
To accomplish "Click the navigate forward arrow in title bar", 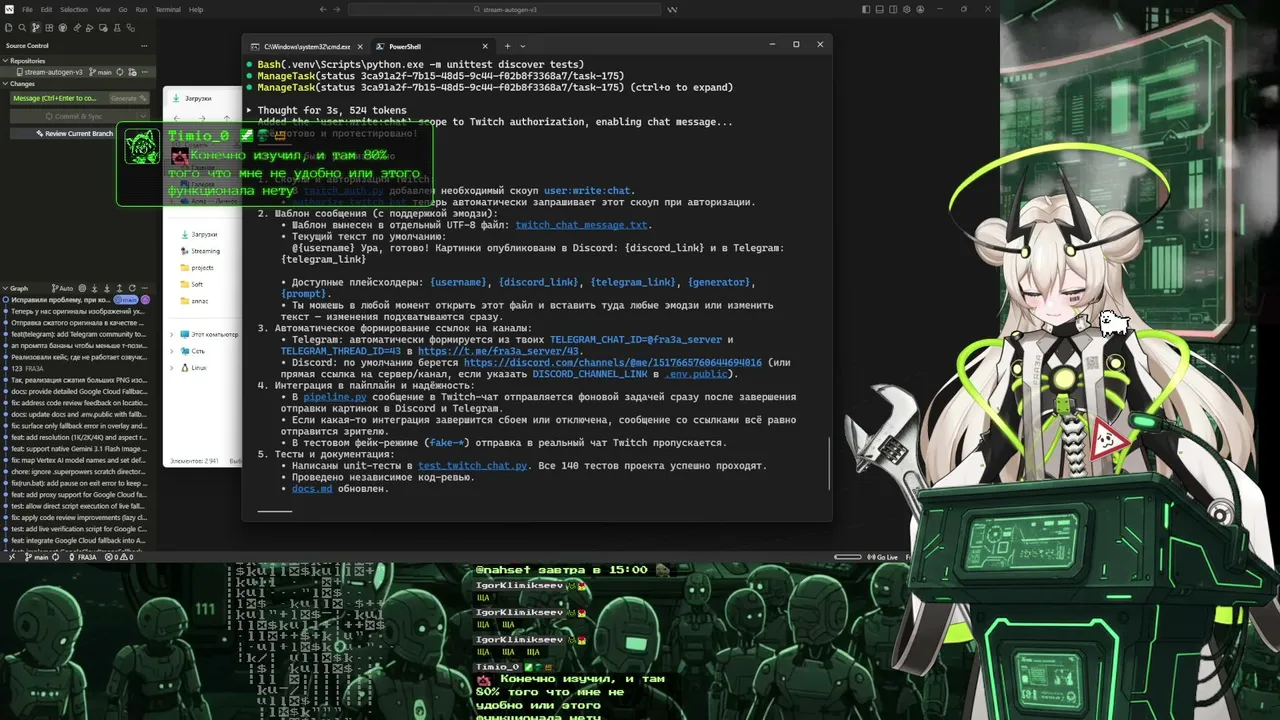I will pyautogui.click(x=338, y=9).
